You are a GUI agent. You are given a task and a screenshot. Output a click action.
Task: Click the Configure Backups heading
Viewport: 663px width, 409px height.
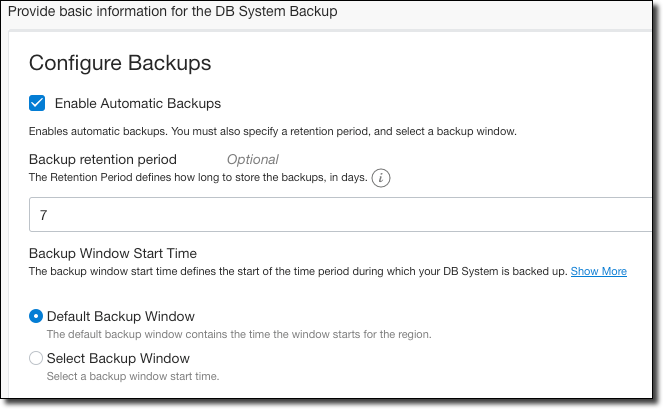[120, 62]
